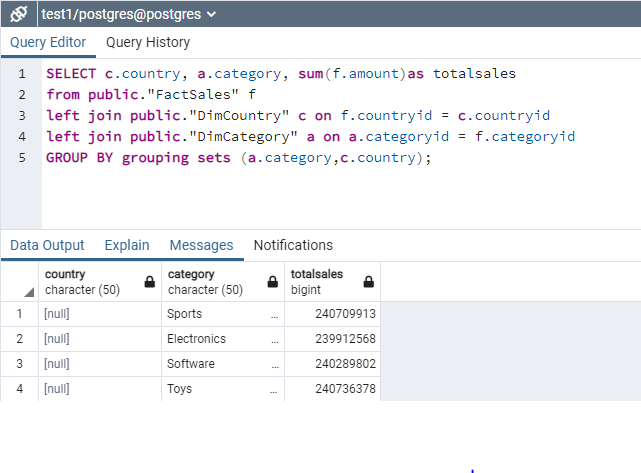Click the Sports category cell
The image size is (641, 473).
[x=223, y=314]
